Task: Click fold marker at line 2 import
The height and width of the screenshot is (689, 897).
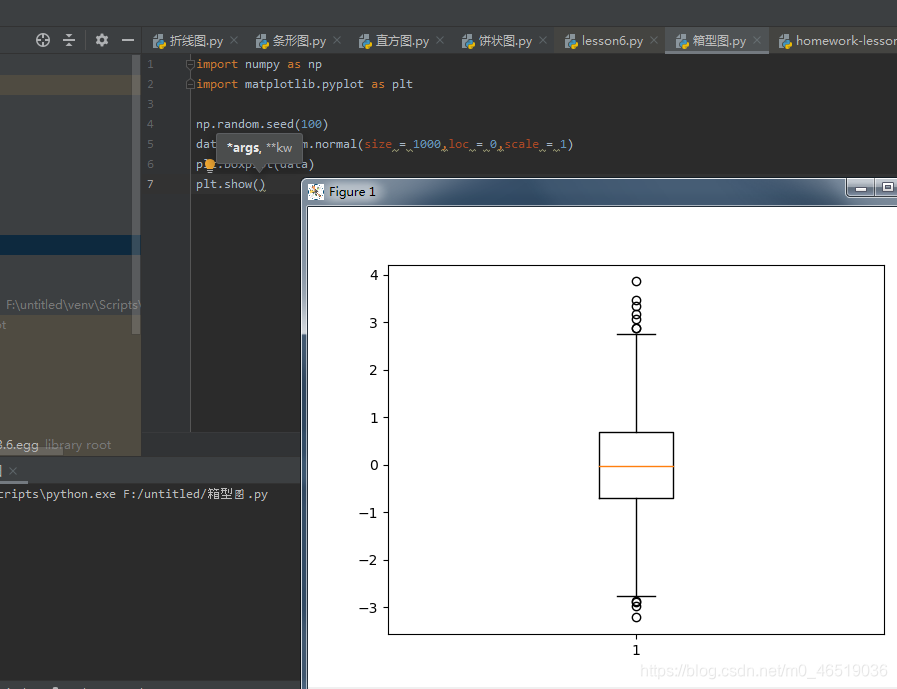Action: (x=190, y=84)
